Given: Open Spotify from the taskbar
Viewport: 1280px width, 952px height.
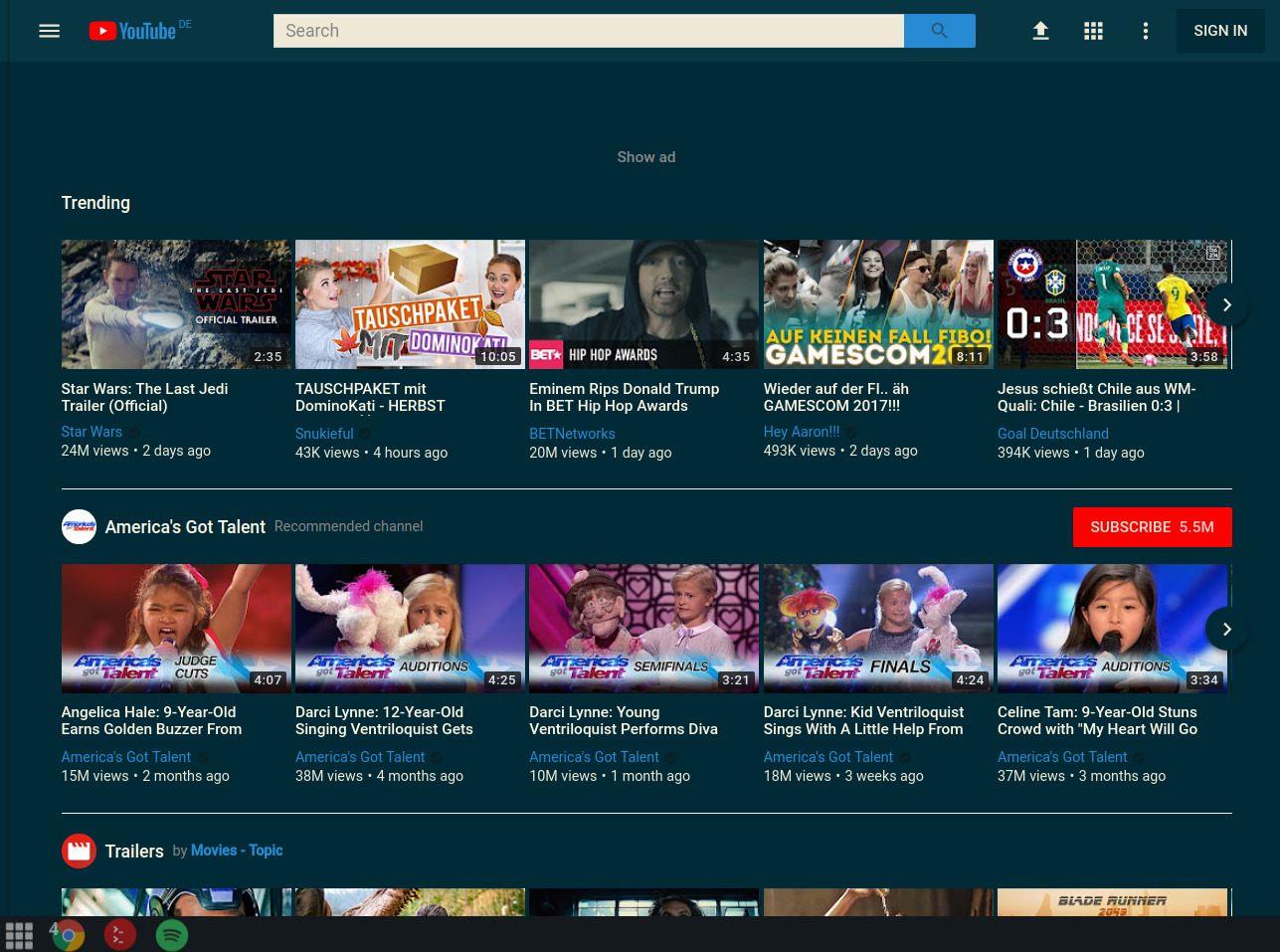Looking at the screenshot, I should (x=172, y=935).
